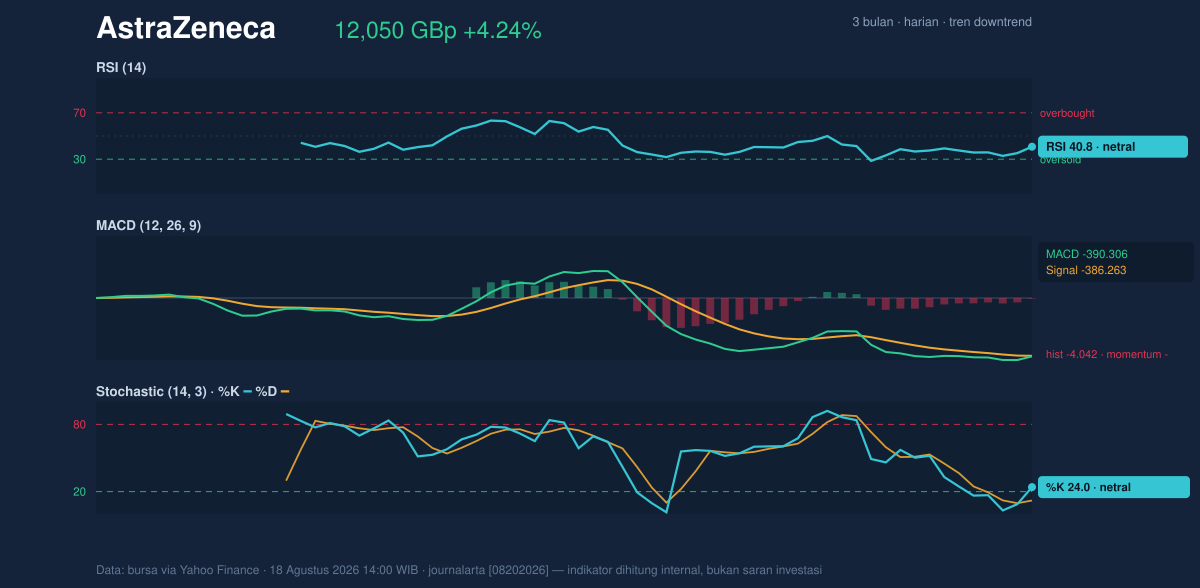Screen dimensions: 1200x588
Task: Click the RSI (14) panel heading
Action: click(121, 67)
